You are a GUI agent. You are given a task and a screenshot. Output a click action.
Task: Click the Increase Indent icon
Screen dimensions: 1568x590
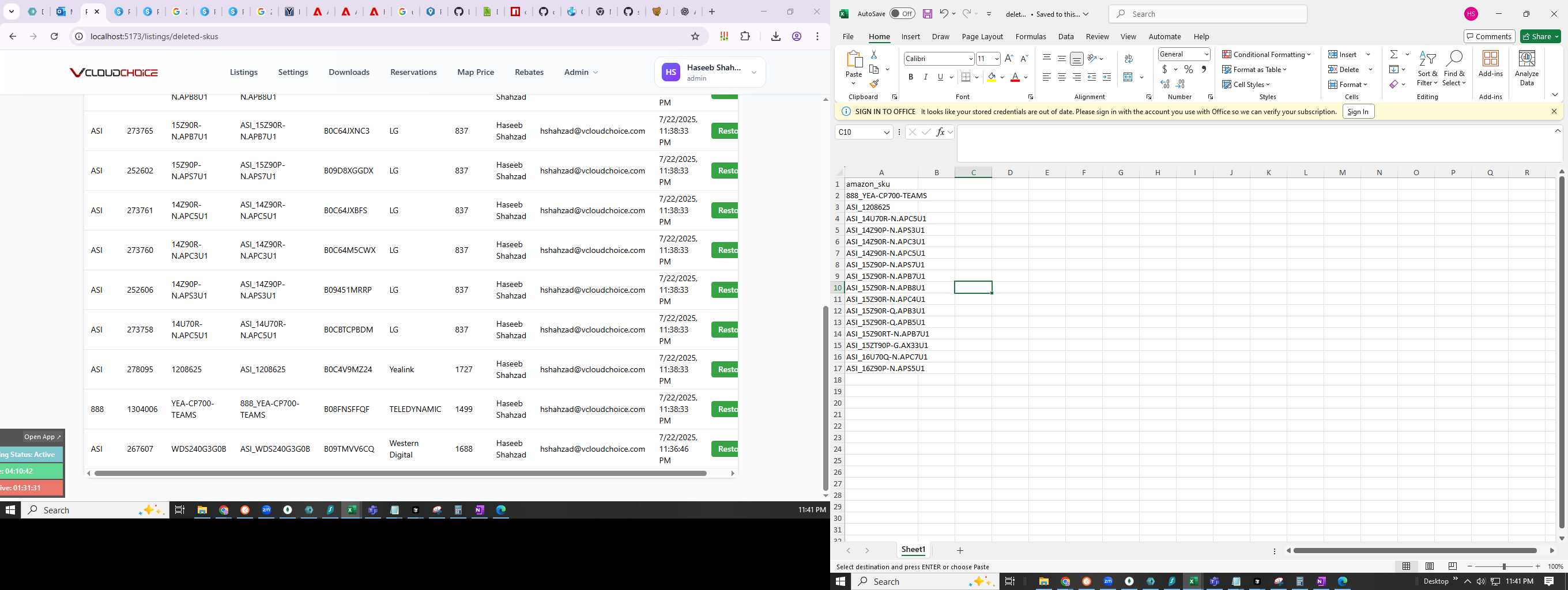[x=1107, y=77]
